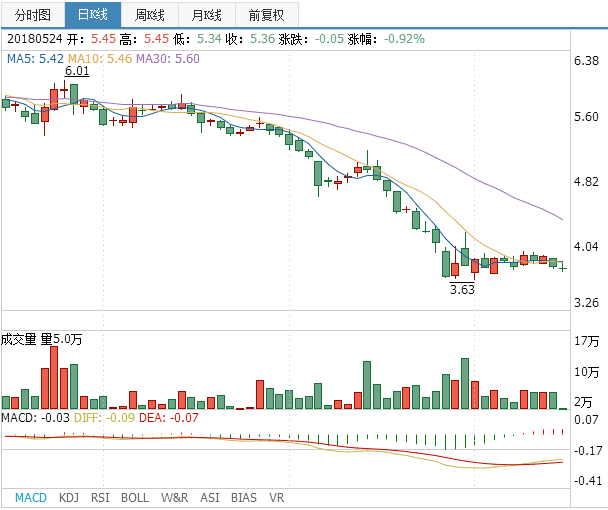Select the VR indicator

(276, 498)
